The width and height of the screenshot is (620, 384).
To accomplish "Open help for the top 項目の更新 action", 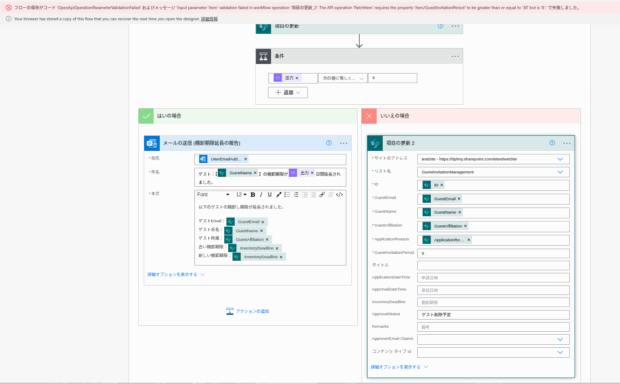I will point(440,26).
